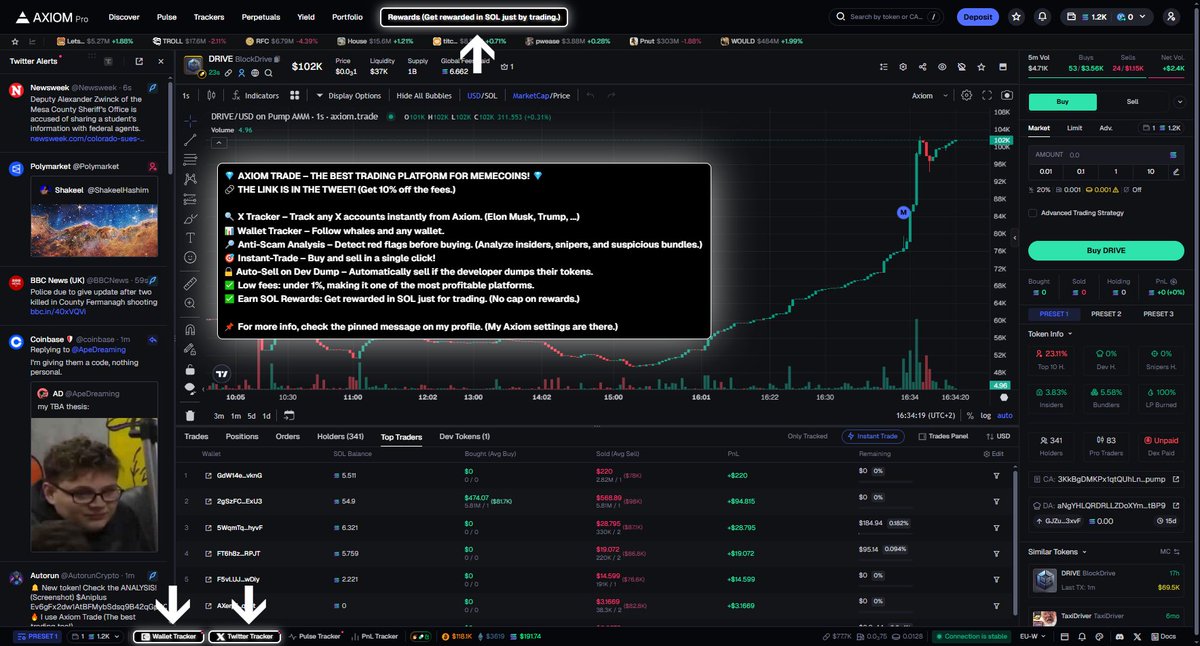Click Hide All Bubbles
This screenshot has width=1200, height=646.
click(x=424, y=96)
